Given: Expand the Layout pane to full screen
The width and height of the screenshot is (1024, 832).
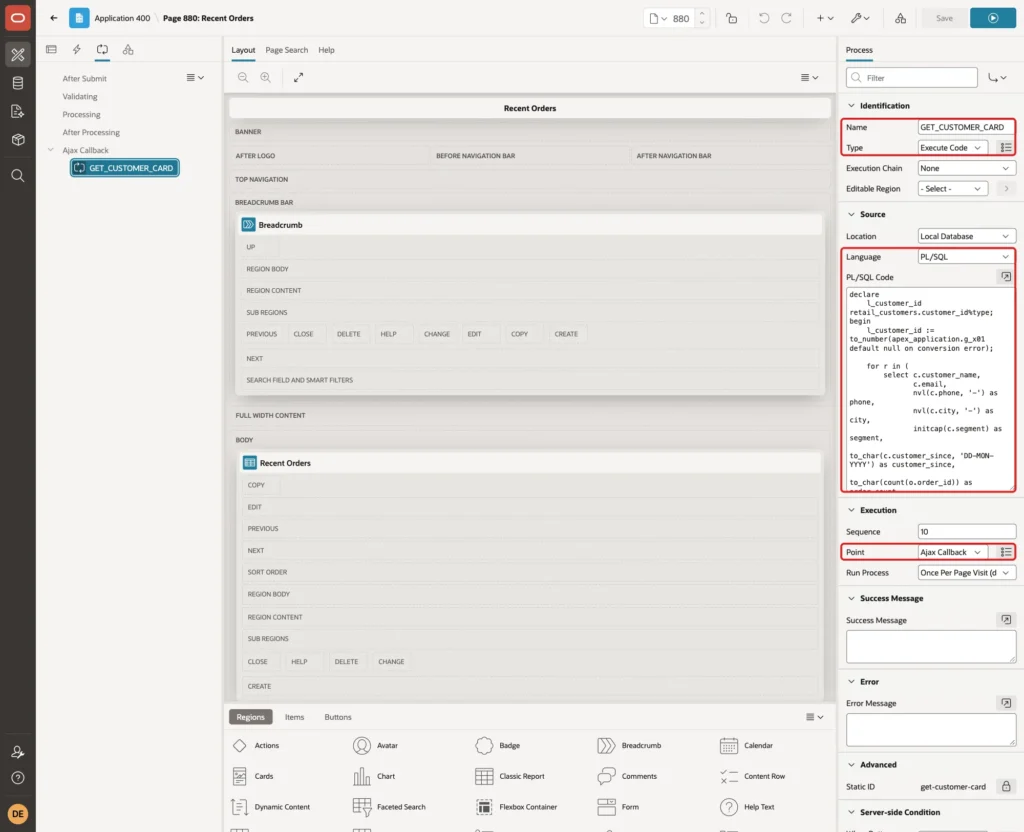Looking at the screenshot, I should point(298,77).
